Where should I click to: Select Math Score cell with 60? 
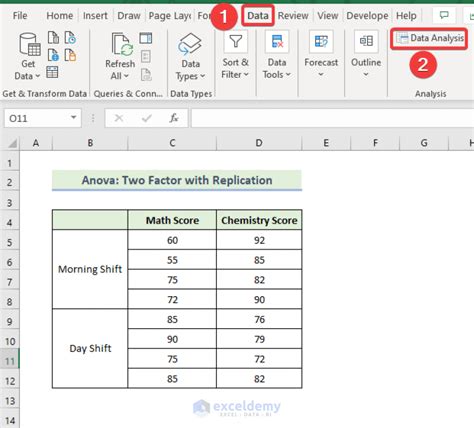[172, 240]
